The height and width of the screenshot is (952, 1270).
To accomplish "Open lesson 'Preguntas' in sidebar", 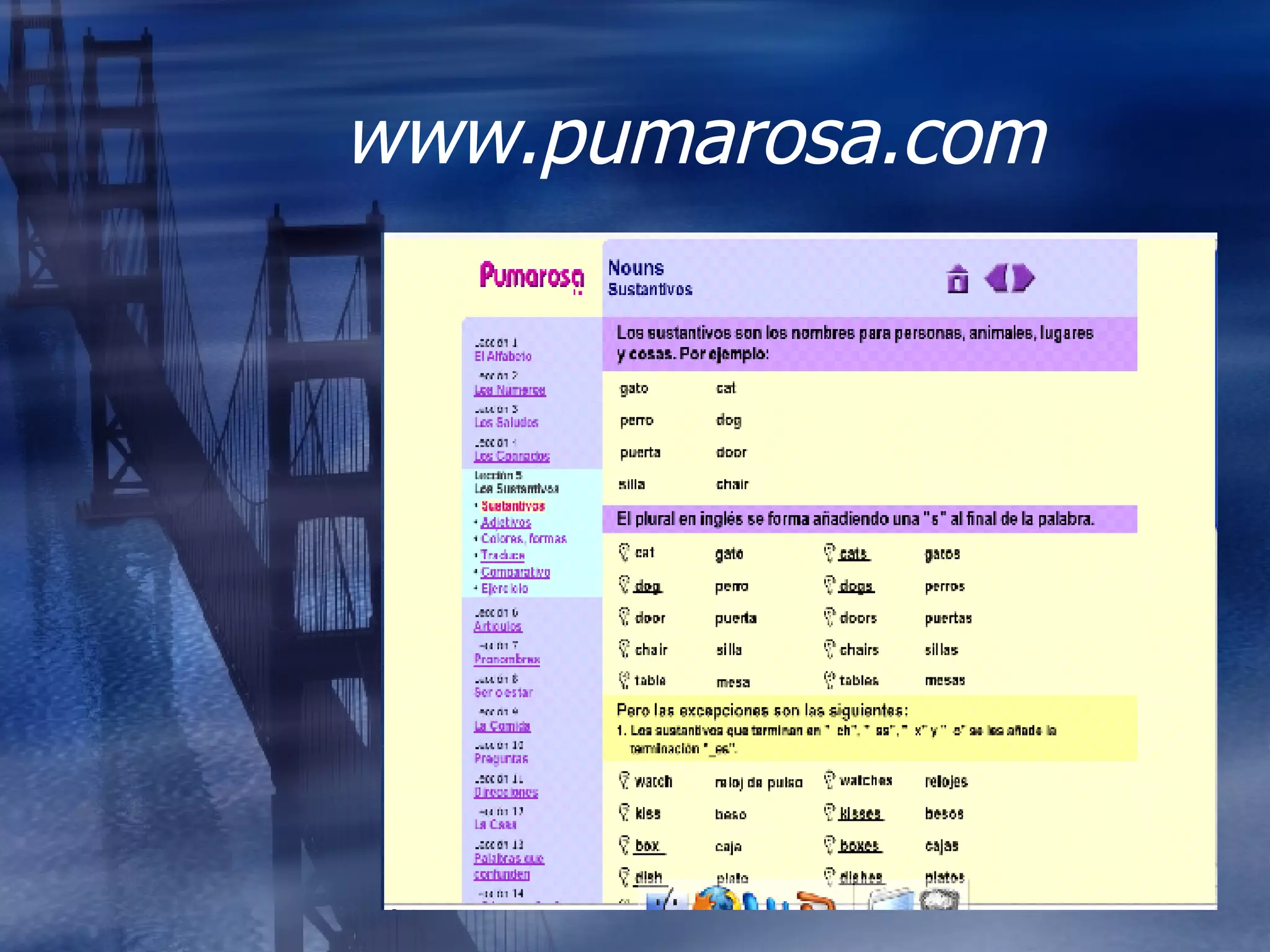I will (x=501, y=759).
